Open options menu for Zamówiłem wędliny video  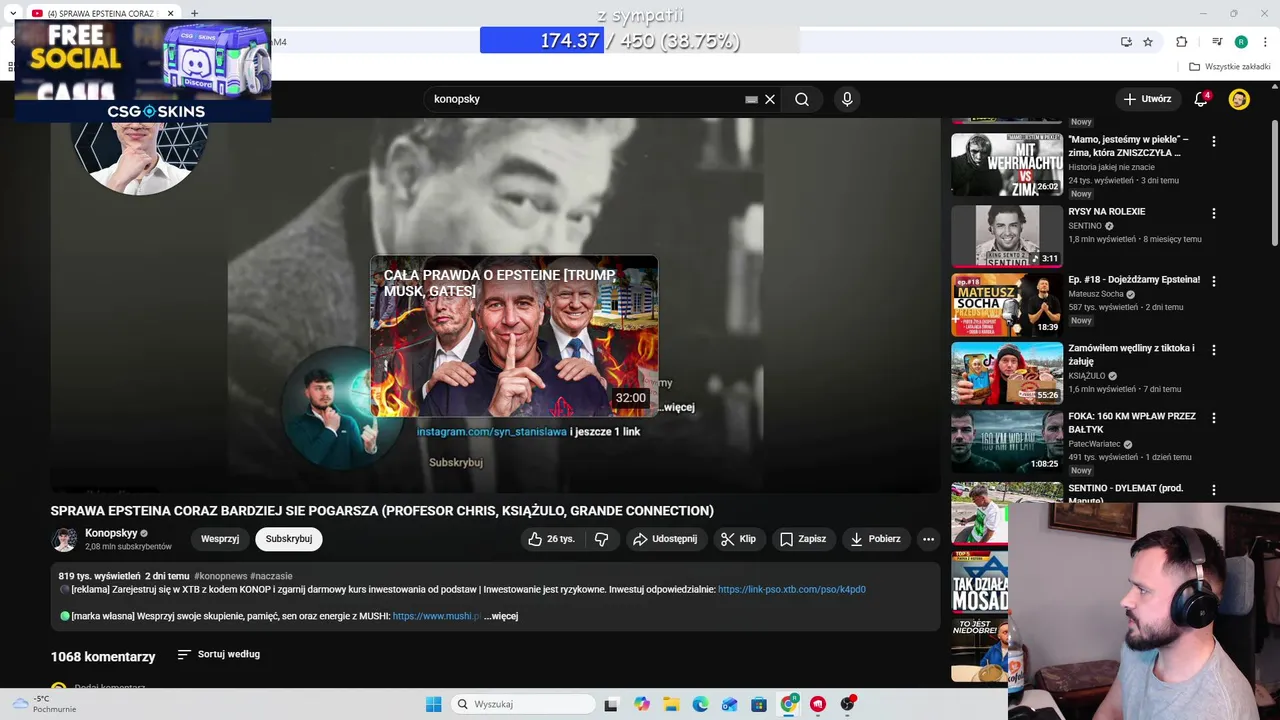tap(1214, 351)
